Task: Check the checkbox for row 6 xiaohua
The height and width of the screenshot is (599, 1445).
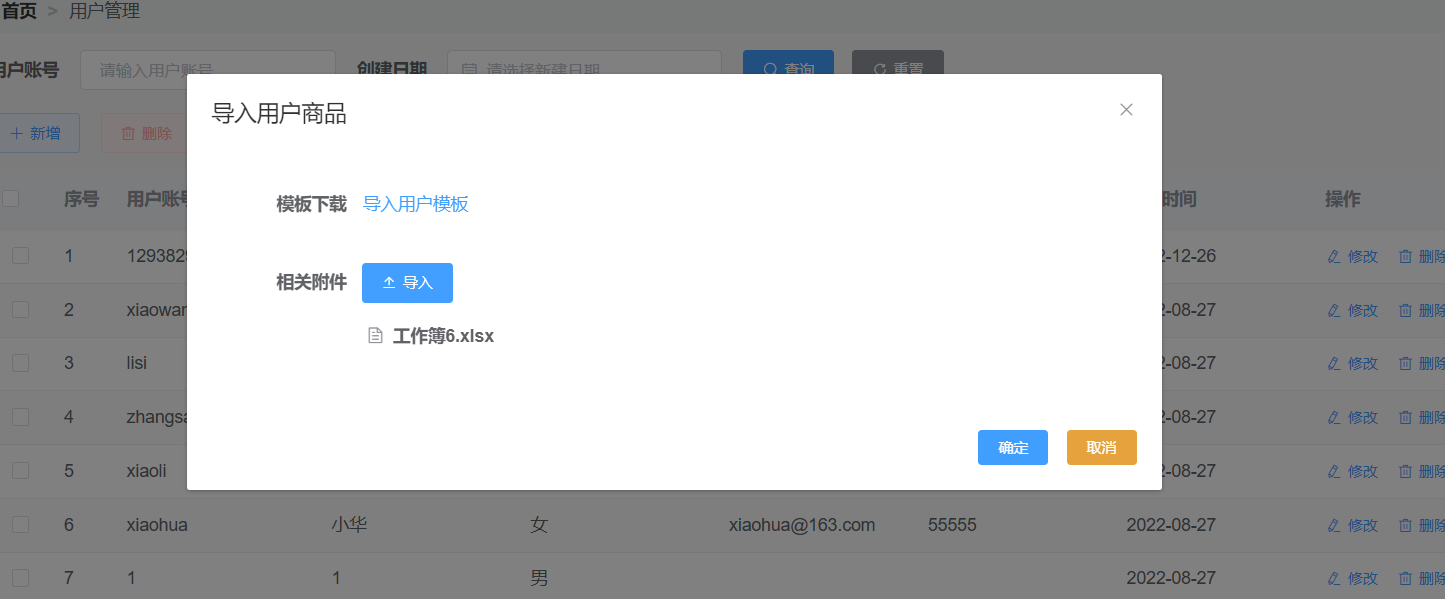Action: pyautogui.click(x=20, y=525)
